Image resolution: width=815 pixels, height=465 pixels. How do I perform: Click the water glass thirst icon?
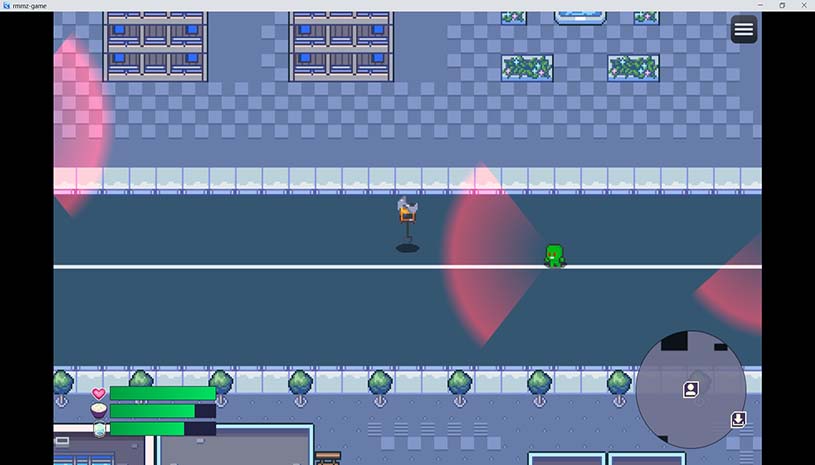[99, 429]
